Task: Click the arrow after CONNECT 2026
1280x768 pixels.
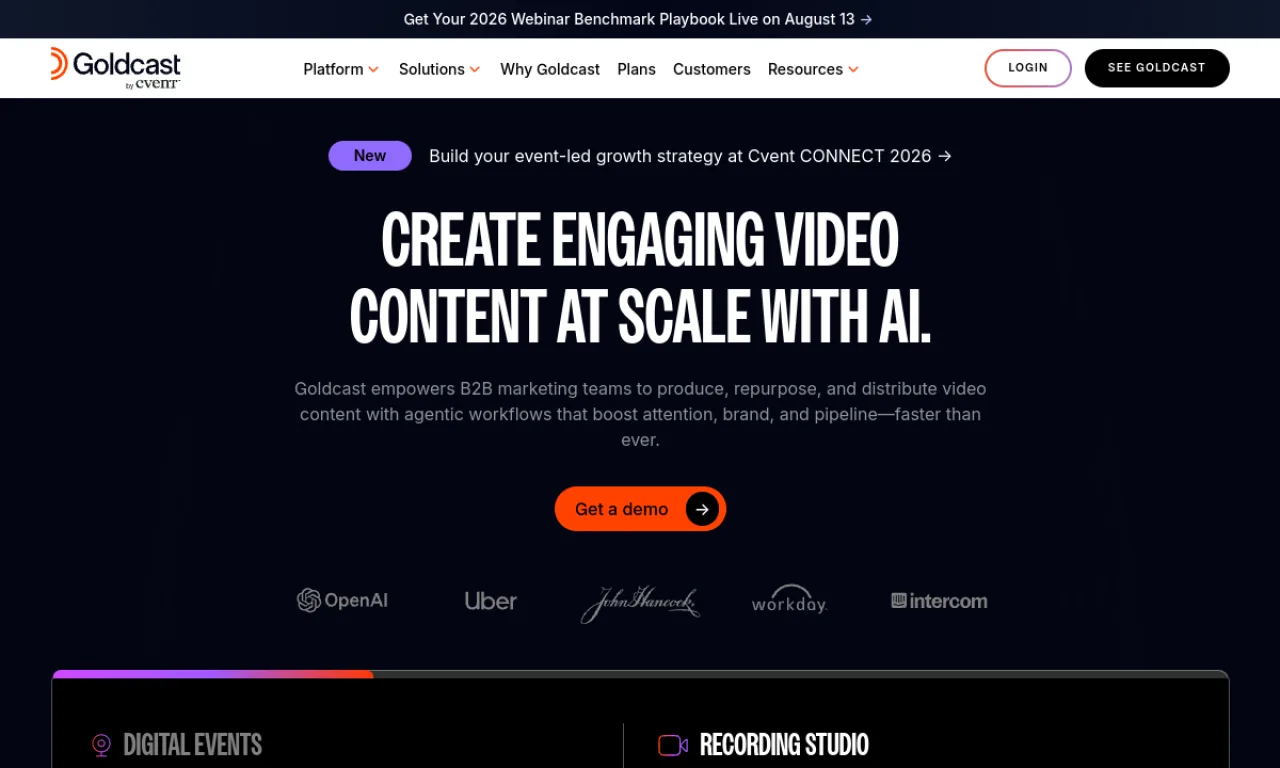Action: pyautogui.click(x=945, y=156)
